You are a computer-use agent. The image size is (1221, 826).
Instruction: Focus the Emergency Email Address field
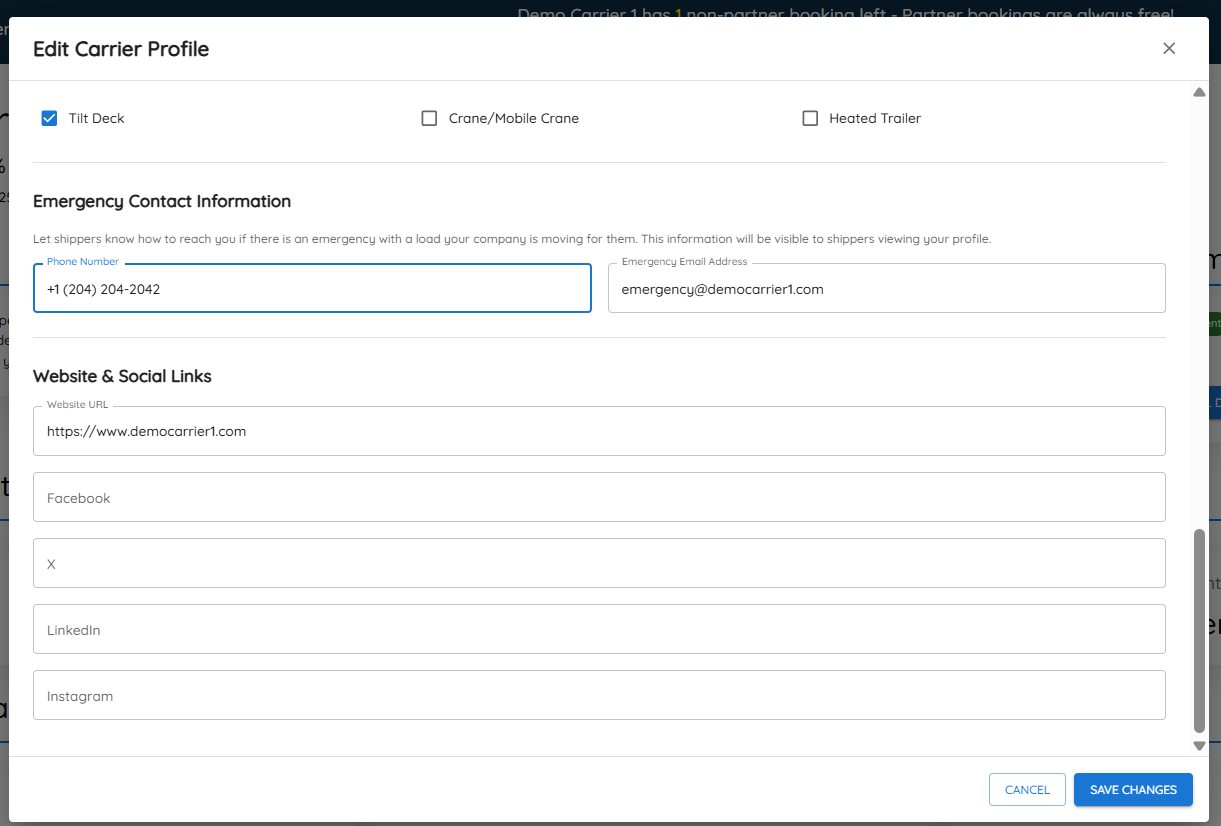coord(886,288)
